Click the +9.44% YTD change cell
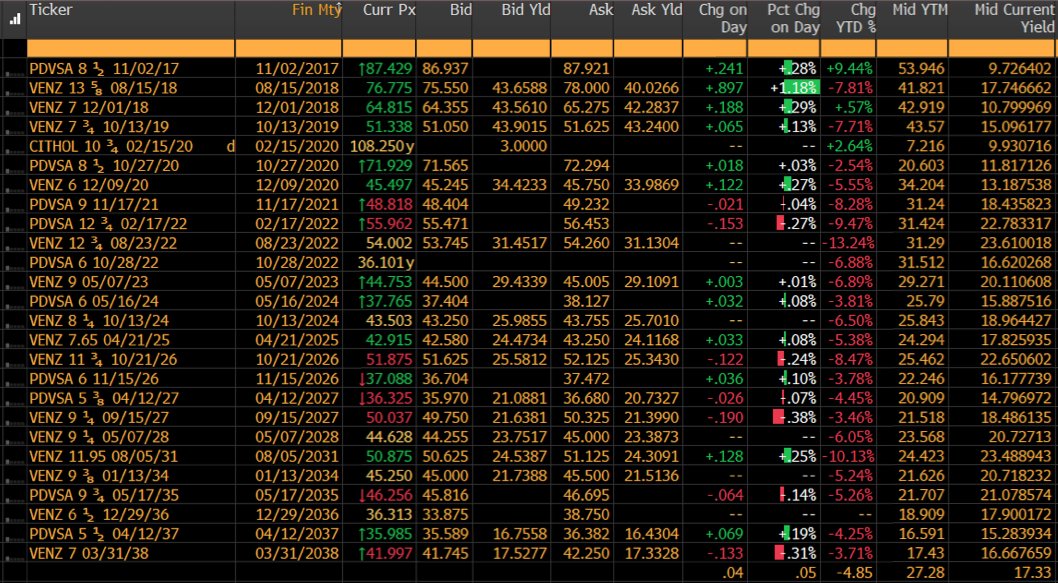 tap(849, 68)
